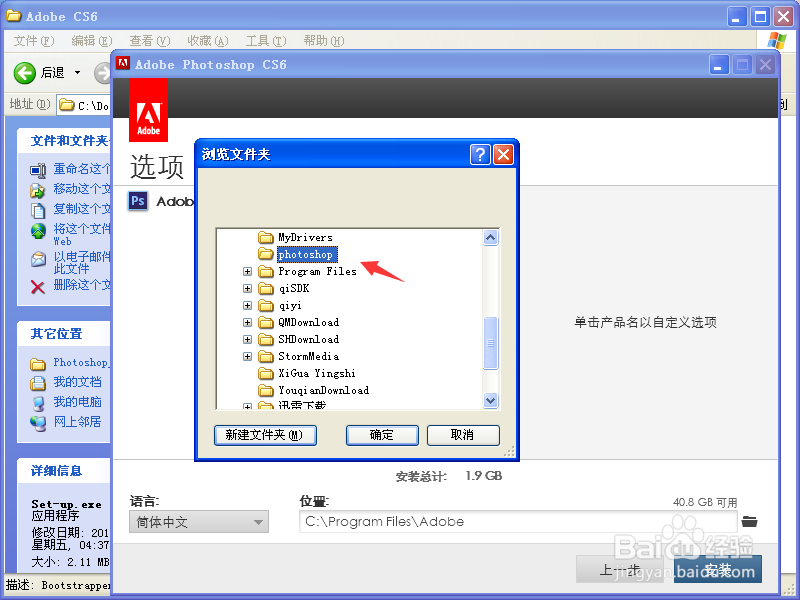This screenshot has width=800, height=600.
Task: Click the 安装 install button
Action: 720,569
